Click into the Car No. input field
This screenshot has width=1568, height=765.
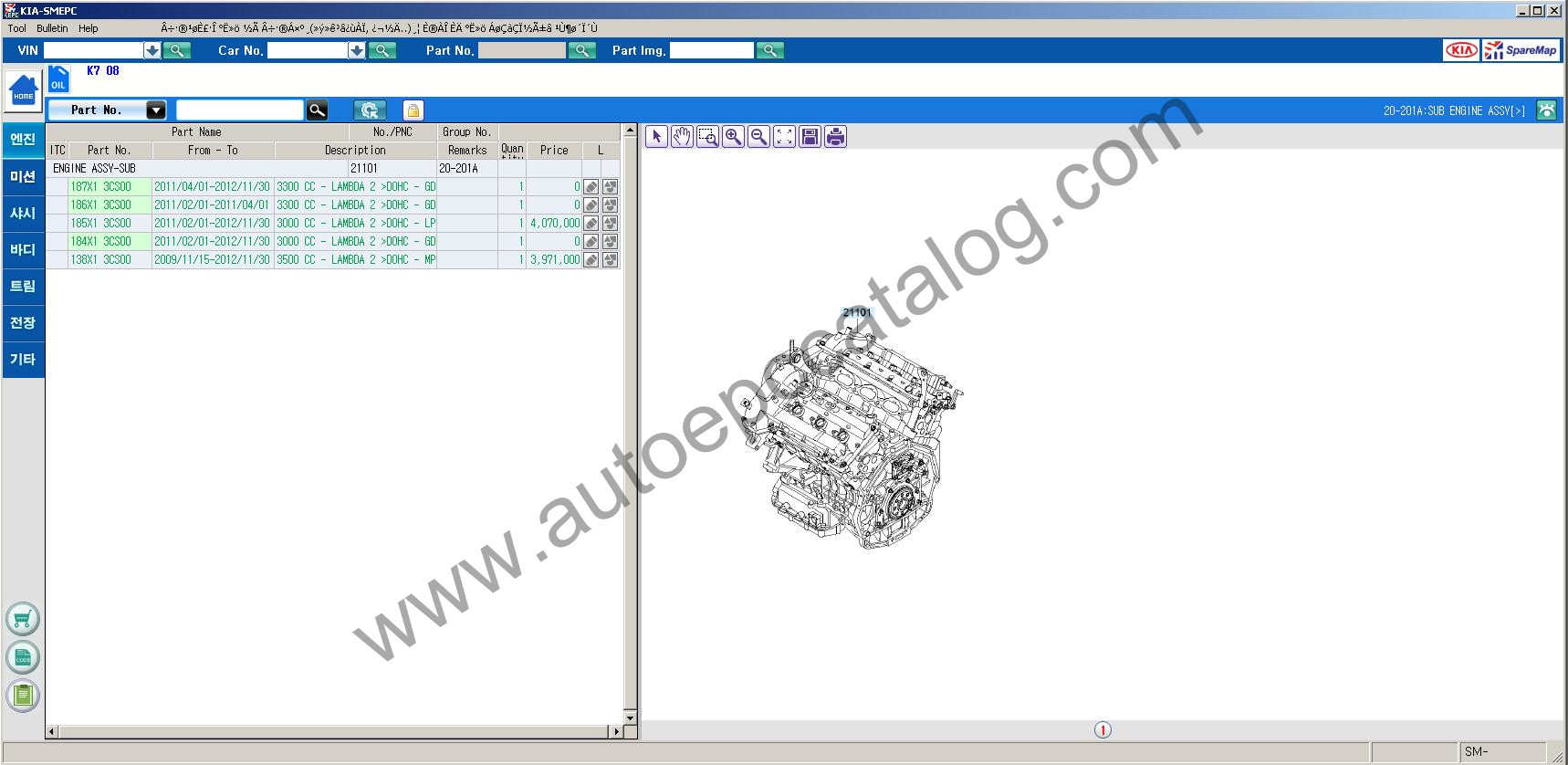click(x=308, y=50)
